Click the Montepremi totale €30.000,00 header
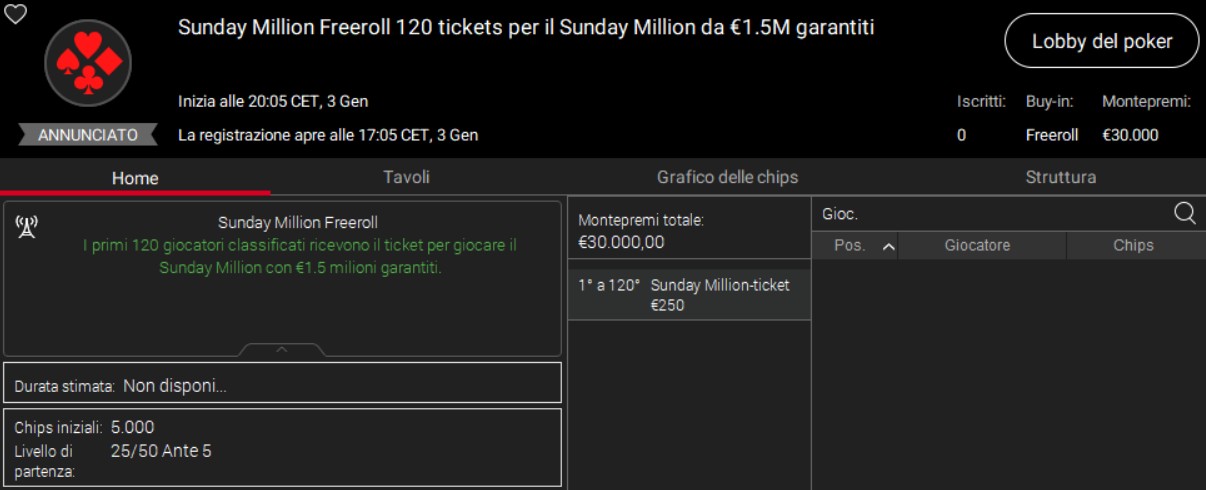This screenshot has height=490, width=1206. [689, 231]
